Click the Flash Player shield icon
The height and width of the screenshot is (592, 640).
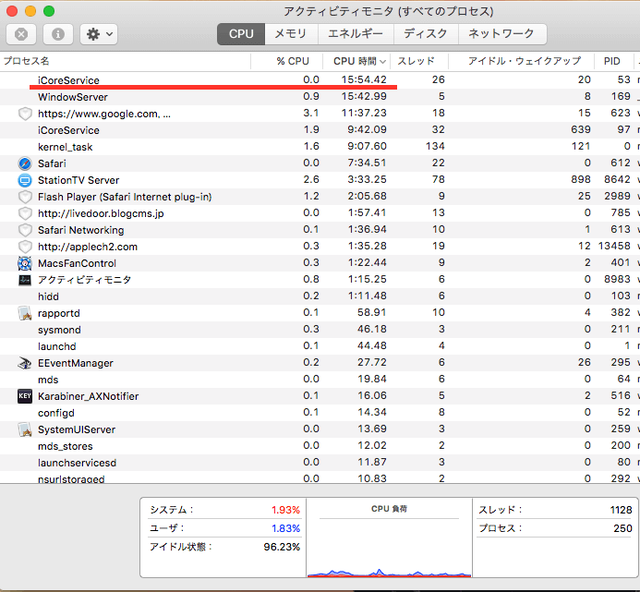coord(25,197)
